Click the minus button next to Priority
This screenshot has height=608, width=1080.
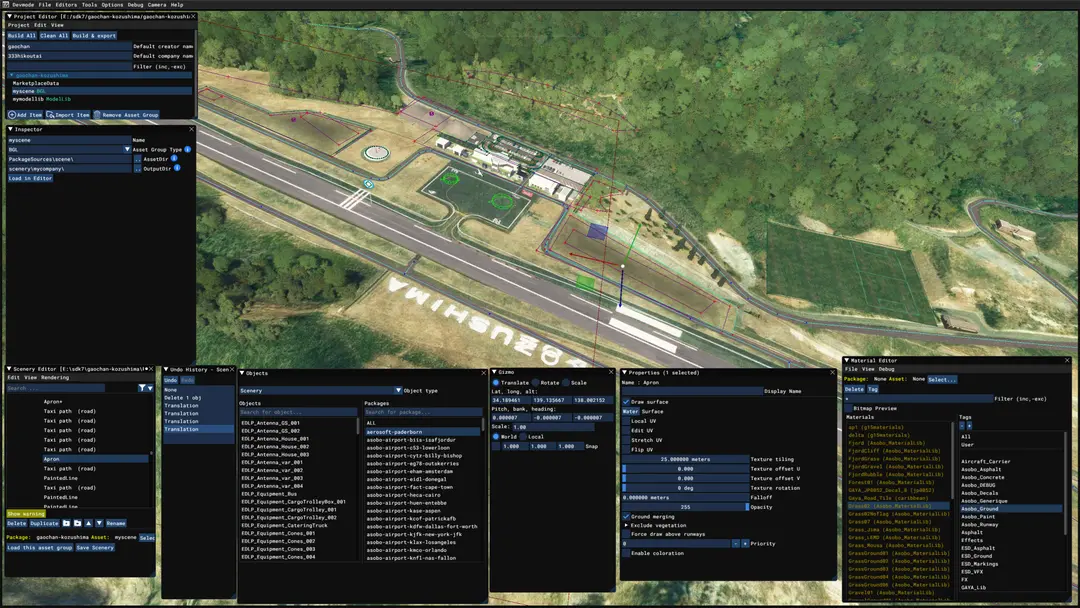point(736,544)
